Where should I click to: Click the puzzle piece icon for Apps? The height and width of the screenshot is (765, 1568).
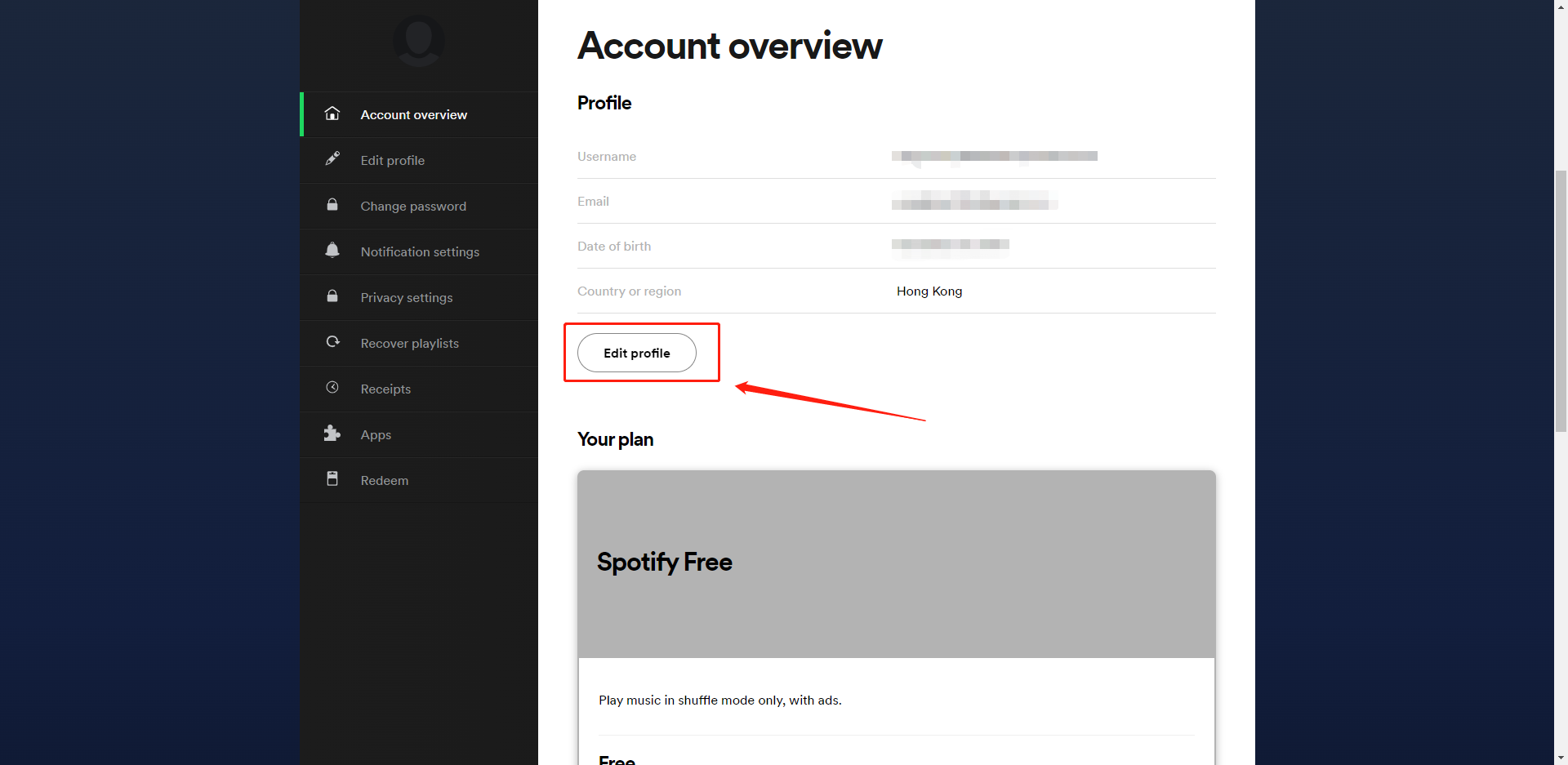tap(332, 433)
